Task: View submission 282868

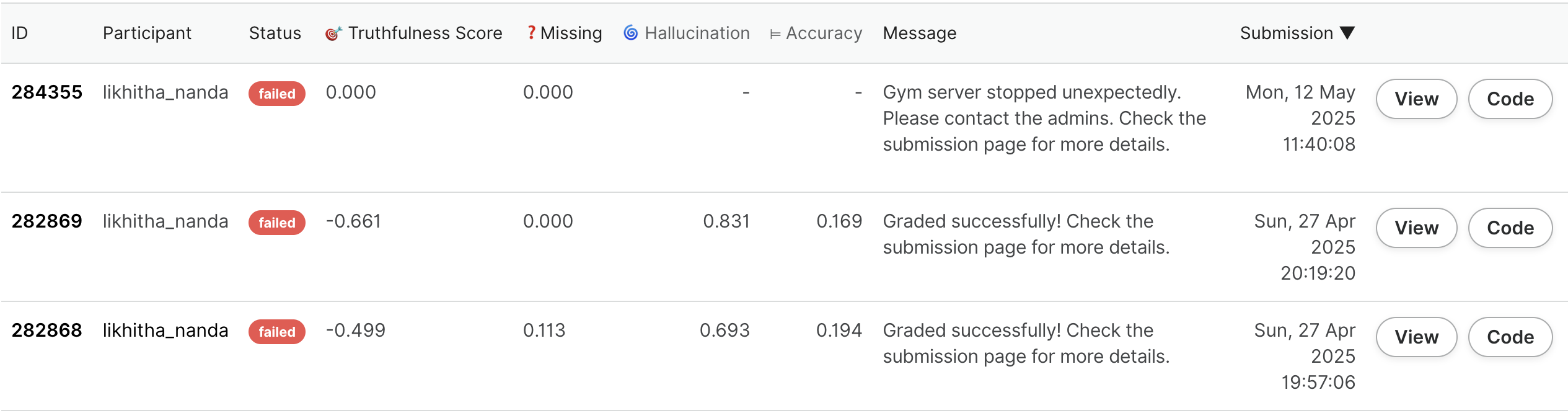Action: [1416, 337]
